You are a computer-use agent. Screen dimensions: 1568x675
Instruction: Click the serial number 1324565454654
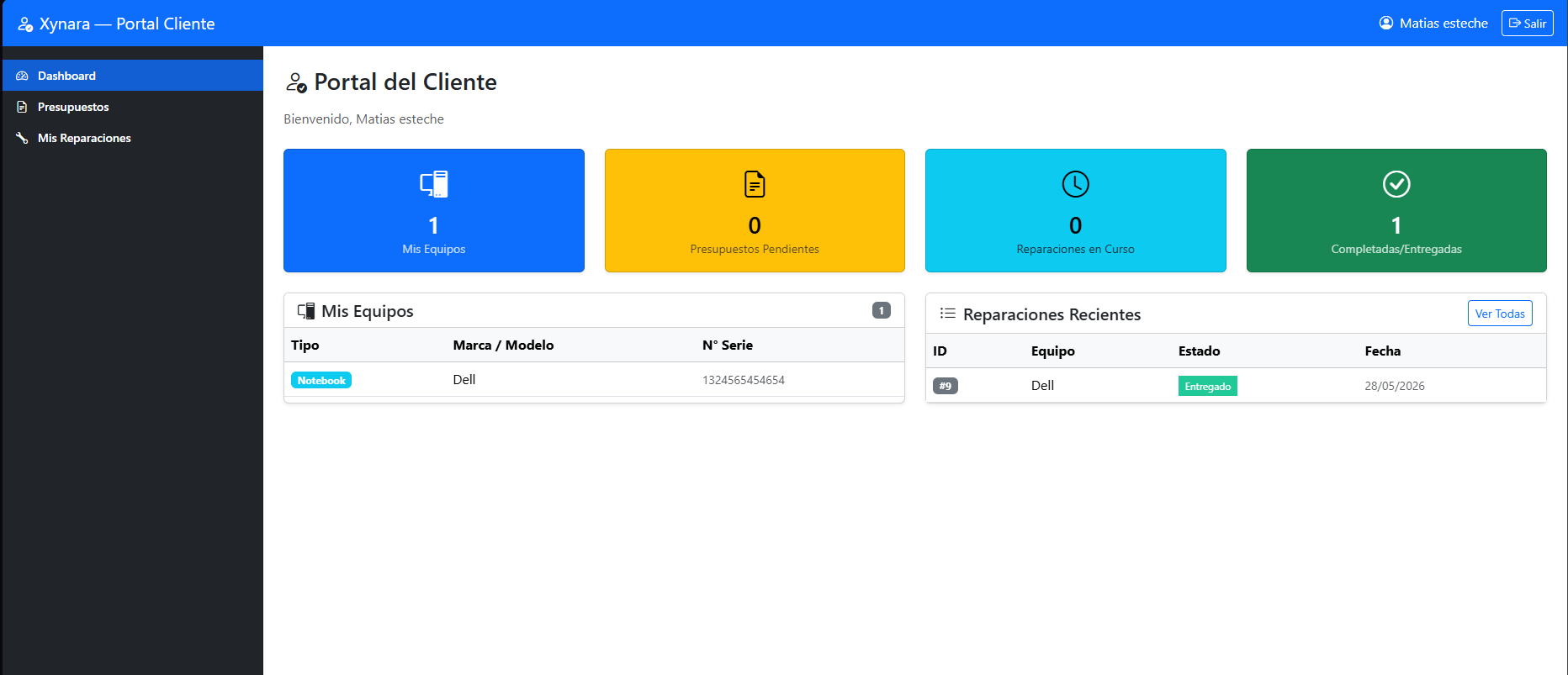coord(744,380)
